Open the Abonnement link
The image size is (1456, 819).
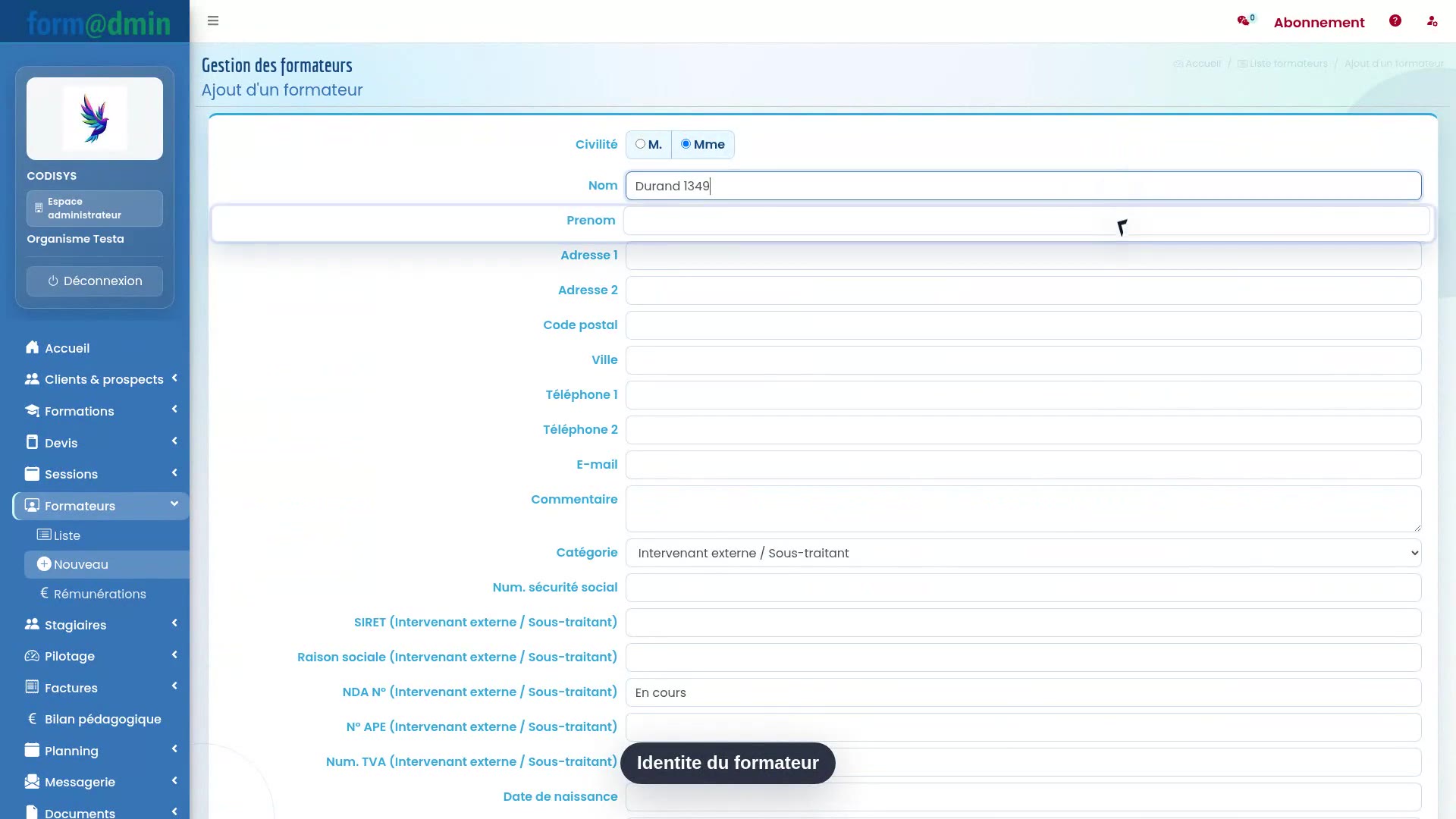[x=1319, y=22]
